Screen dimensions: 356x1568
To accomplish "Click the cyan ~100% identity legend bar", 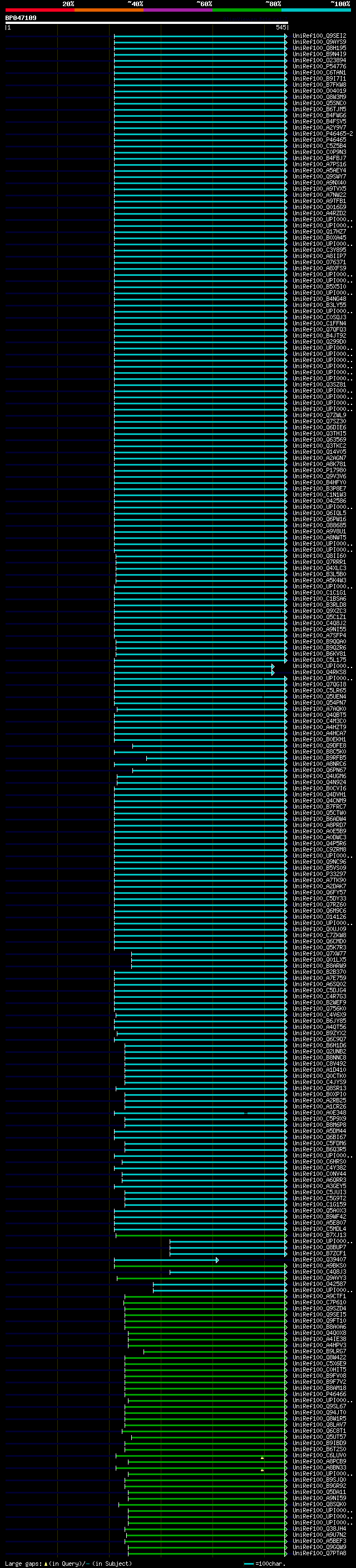I will (x=316, y=10).
